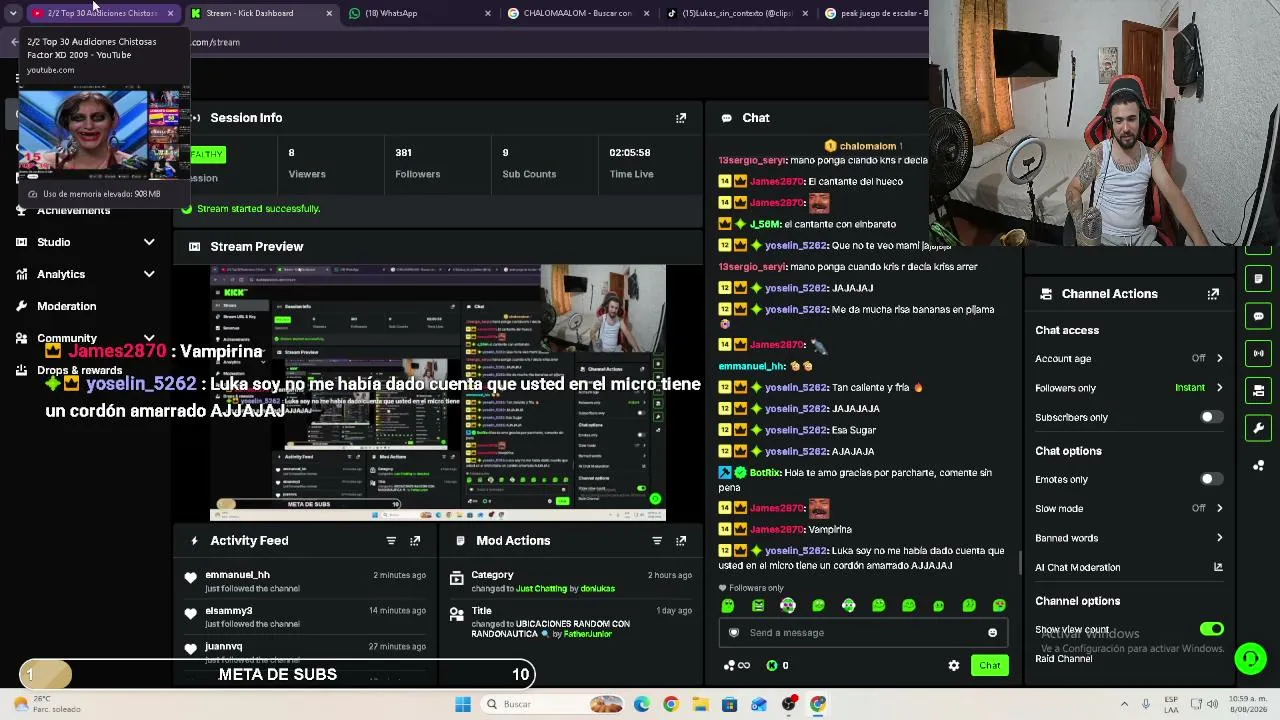This screenshot has width=1280, height=720.
Task: Open Slow mode options chevron
Action: click(1219, 508)
